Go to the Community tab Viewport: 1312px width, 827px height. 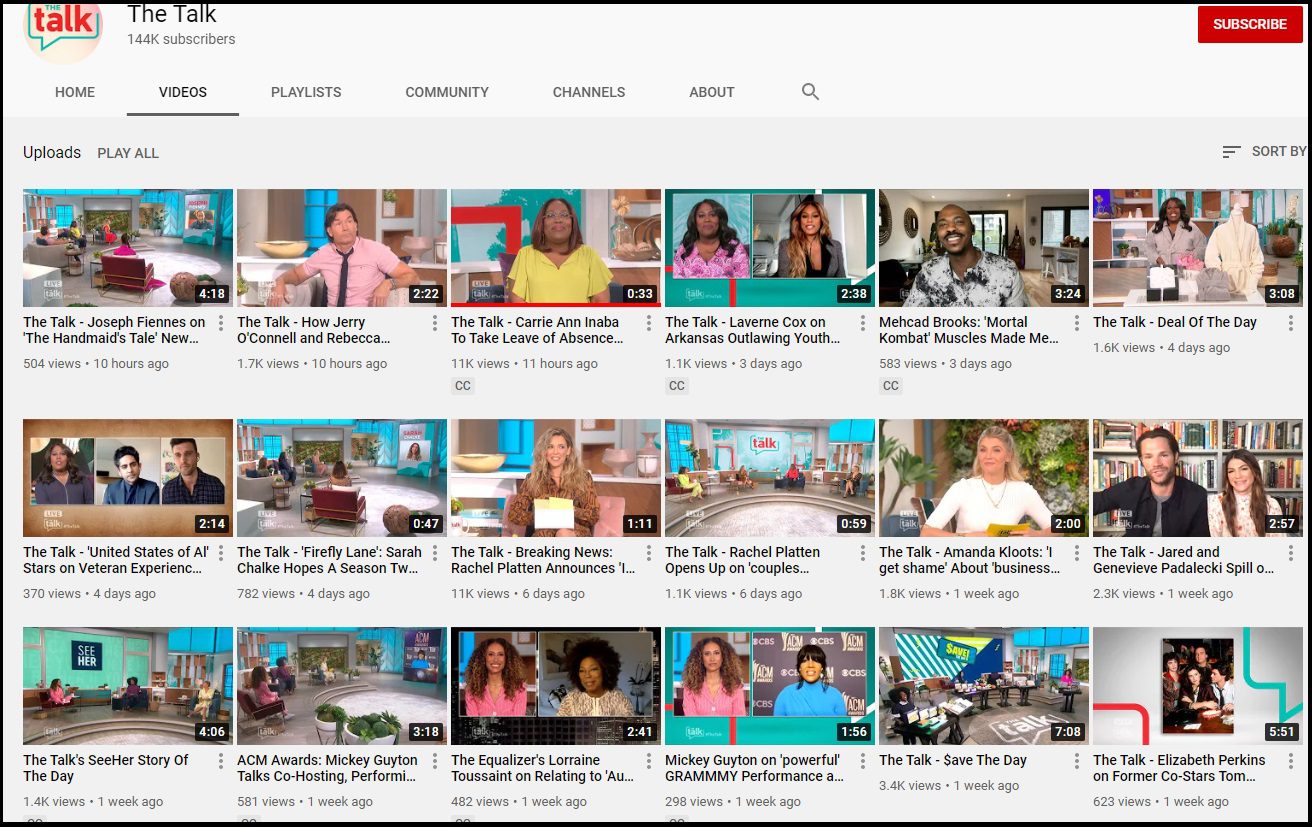(447, 92)
